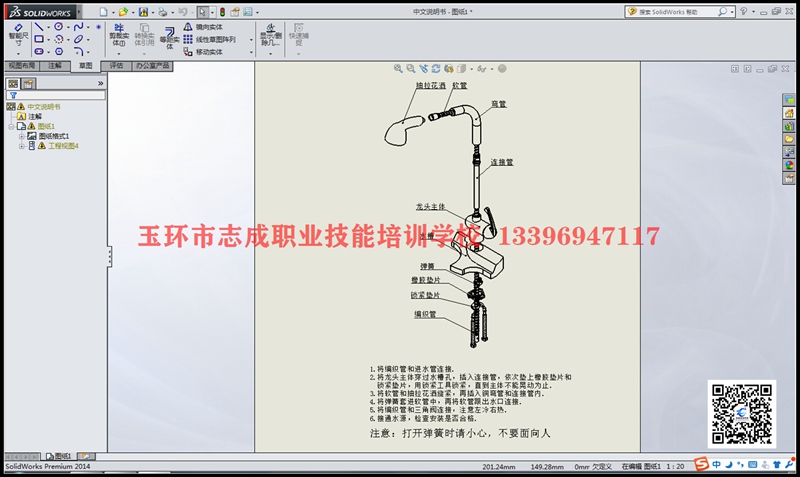Open the Hide/Show Items glasses dropdown
Screen dimensions: 800x477
tap(492, 69)
